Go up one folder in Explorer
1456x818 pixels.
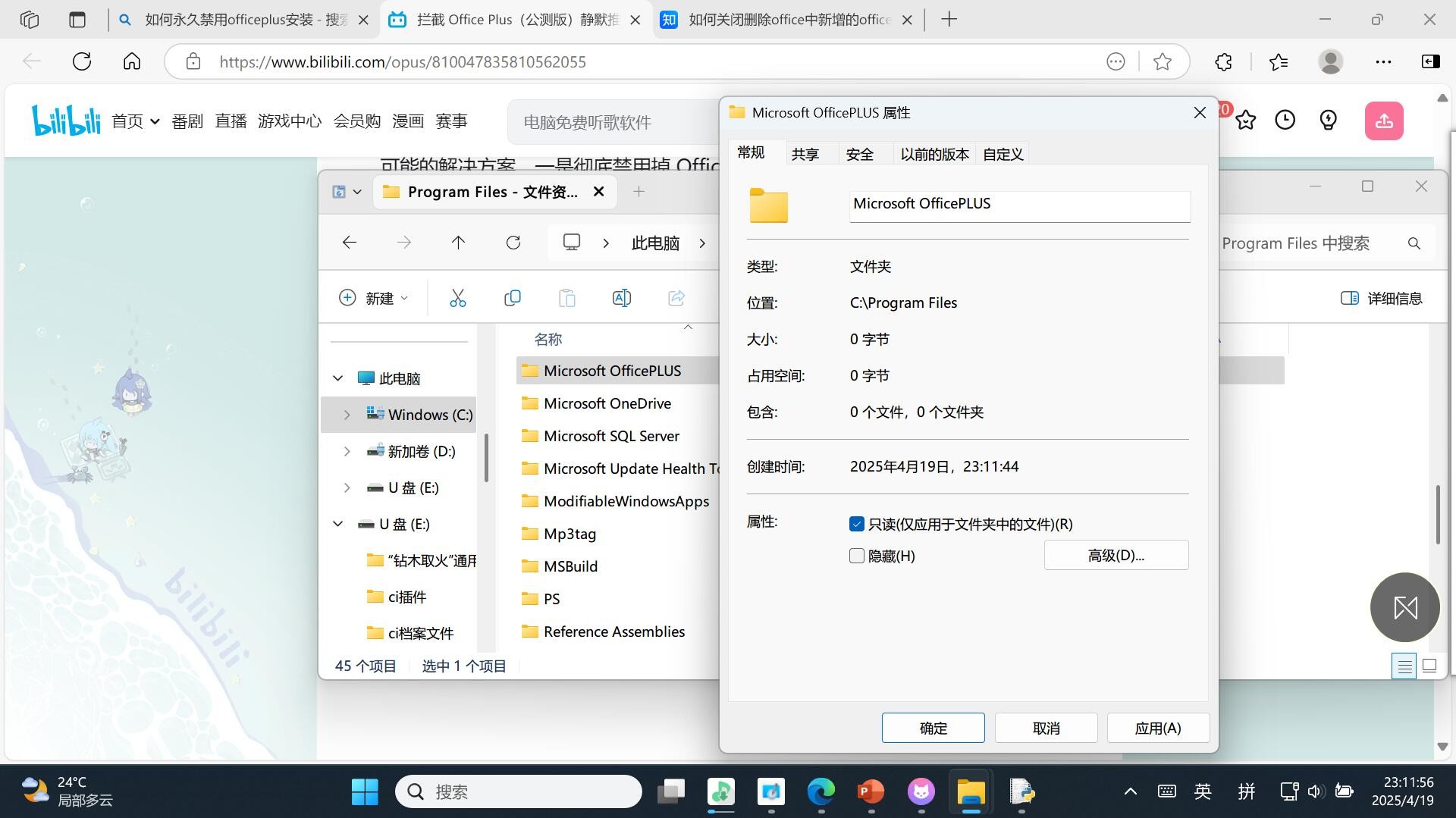[x=458, y=243]
